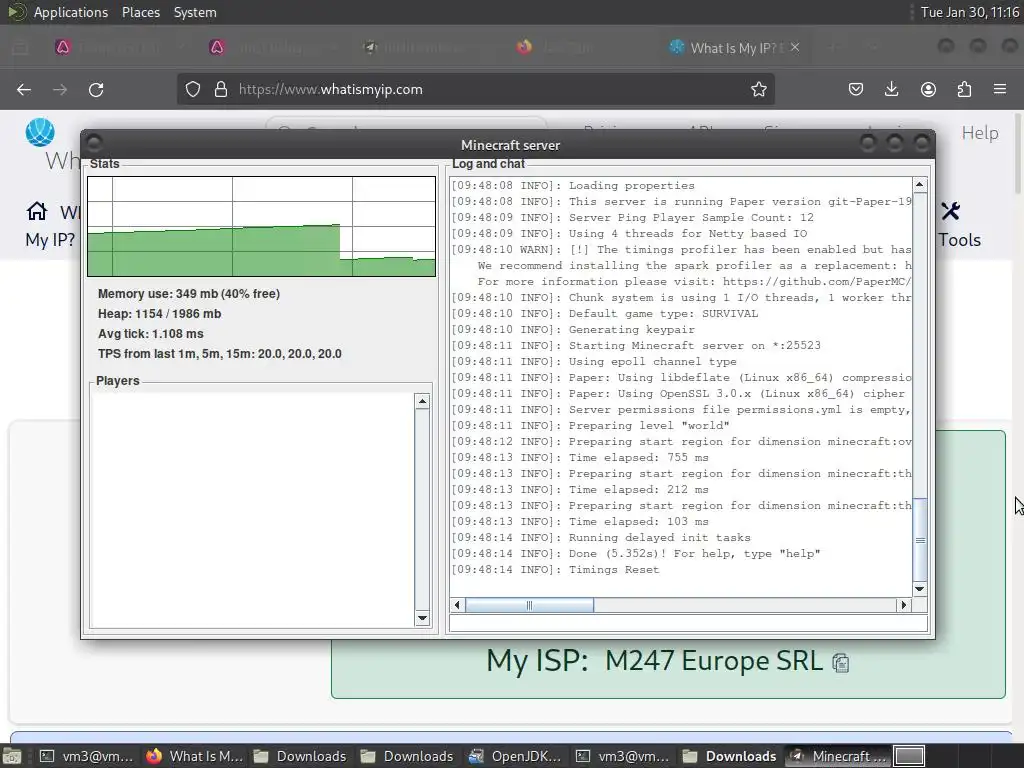Click the 'Timings Reset' log line
1024x768 pixels.
[x=555, y=569]
